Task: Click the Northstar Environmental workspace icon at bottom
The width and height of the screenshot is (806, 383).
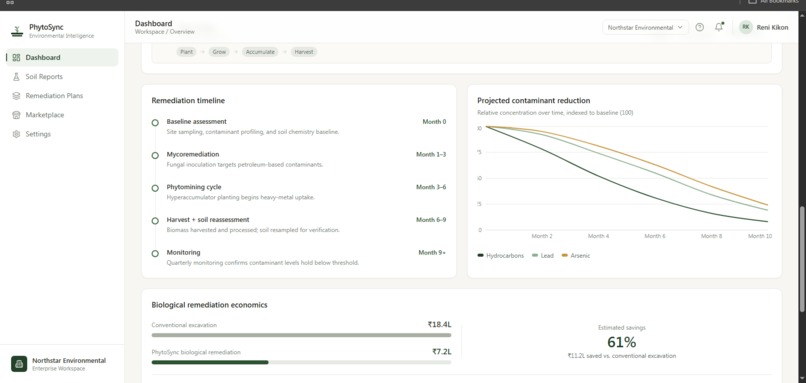Action: (x=19, y=364)
